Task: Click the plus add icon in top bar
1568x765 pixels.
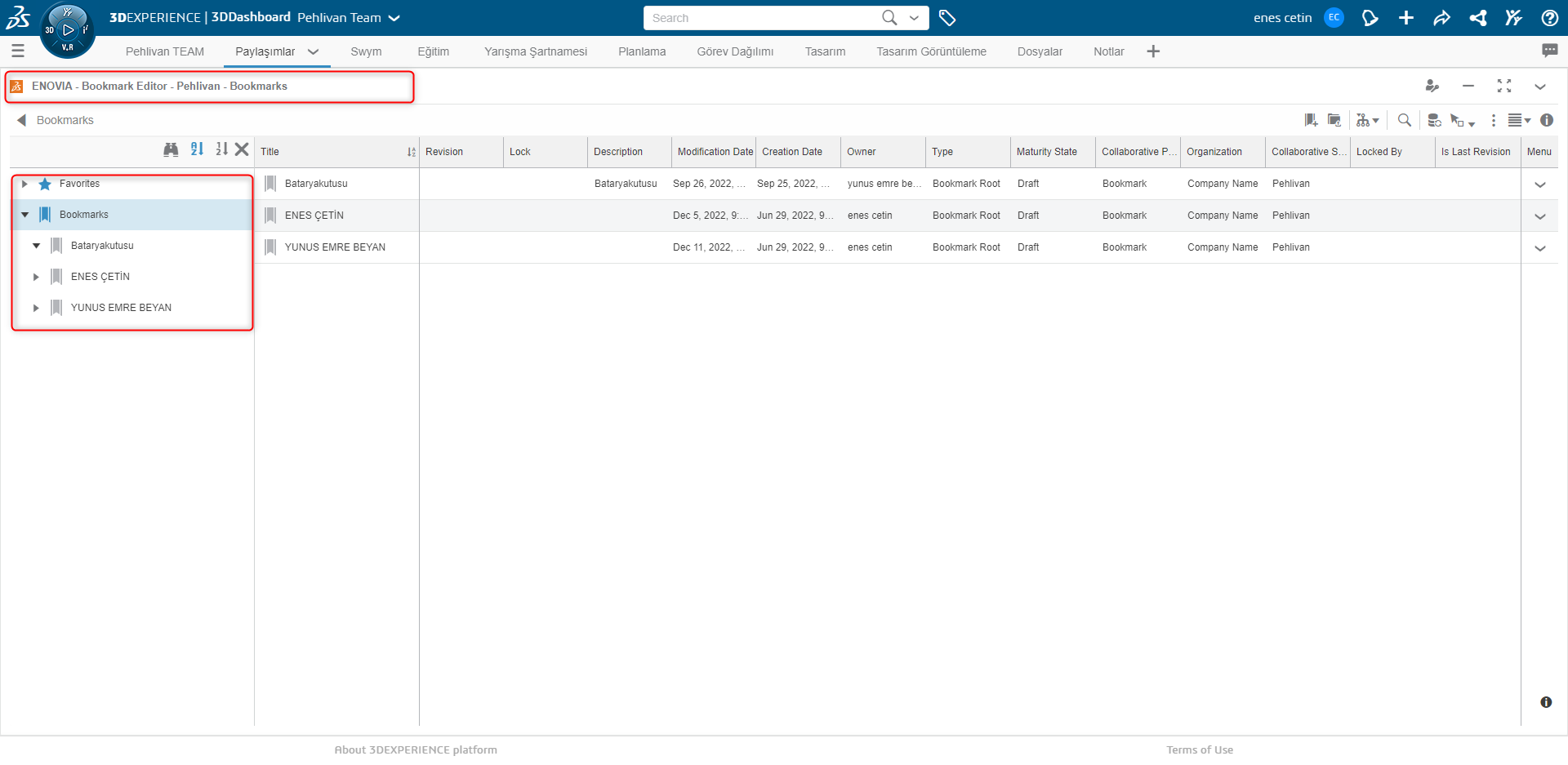Action: [x=1406, y=18]
